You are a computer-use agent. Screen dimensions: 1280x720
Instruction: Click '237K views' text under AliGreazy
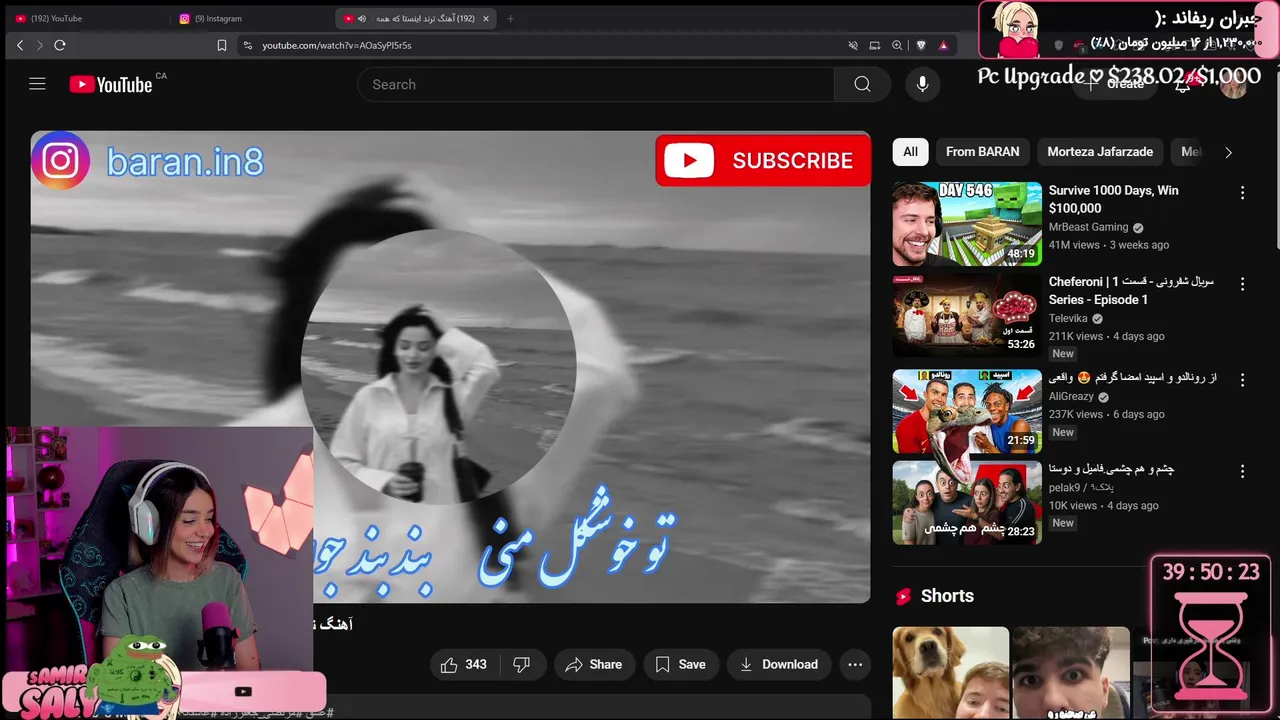1076,414
